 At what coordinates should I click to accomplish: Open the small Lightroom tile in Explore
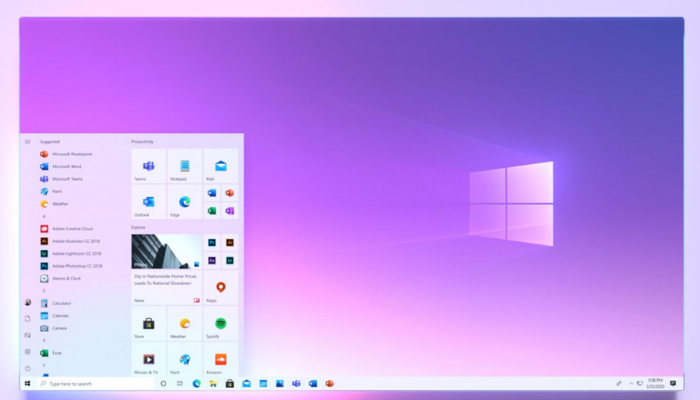click(230, 261)
